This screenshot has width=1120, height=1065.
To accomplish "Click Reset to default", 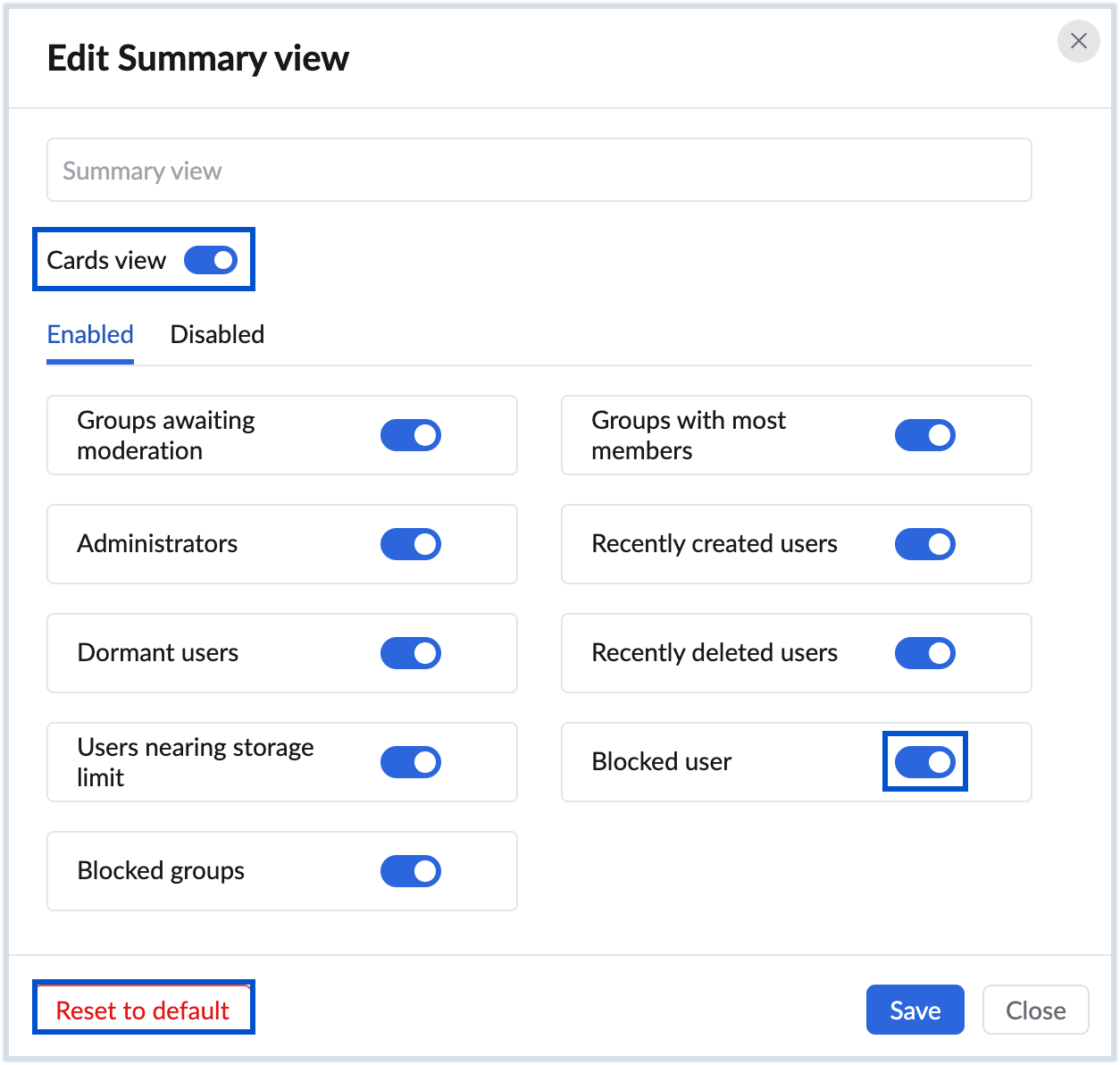I will pos(143,1010).
